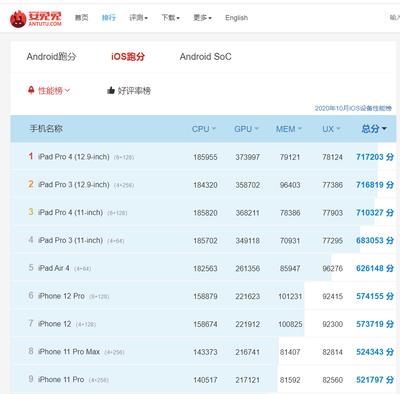
Task: Click MEM score 101231
Action: pyautogui.click(x=290, y=296)
